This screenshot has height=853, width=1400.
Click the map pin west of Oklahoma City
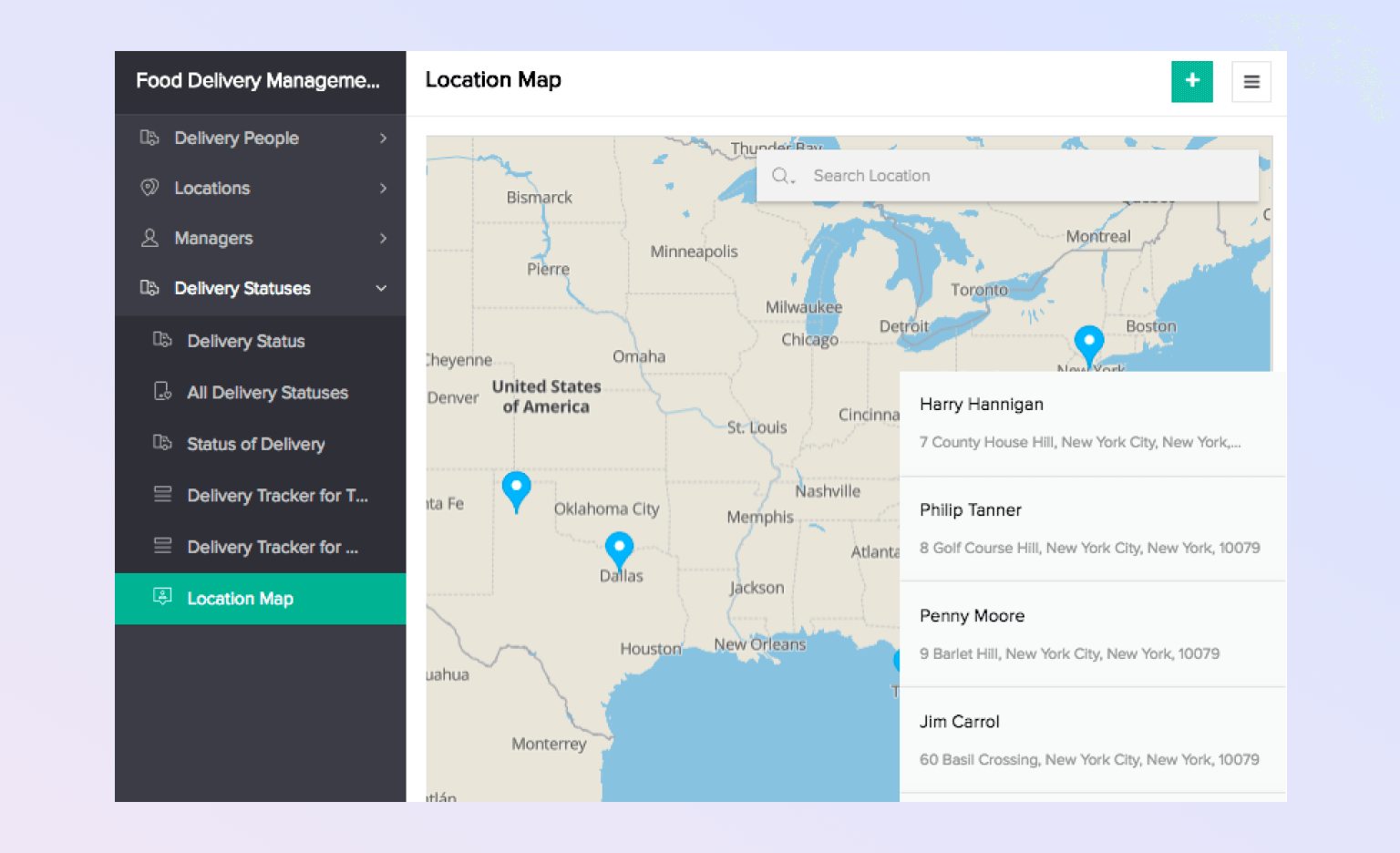[516, 488]
